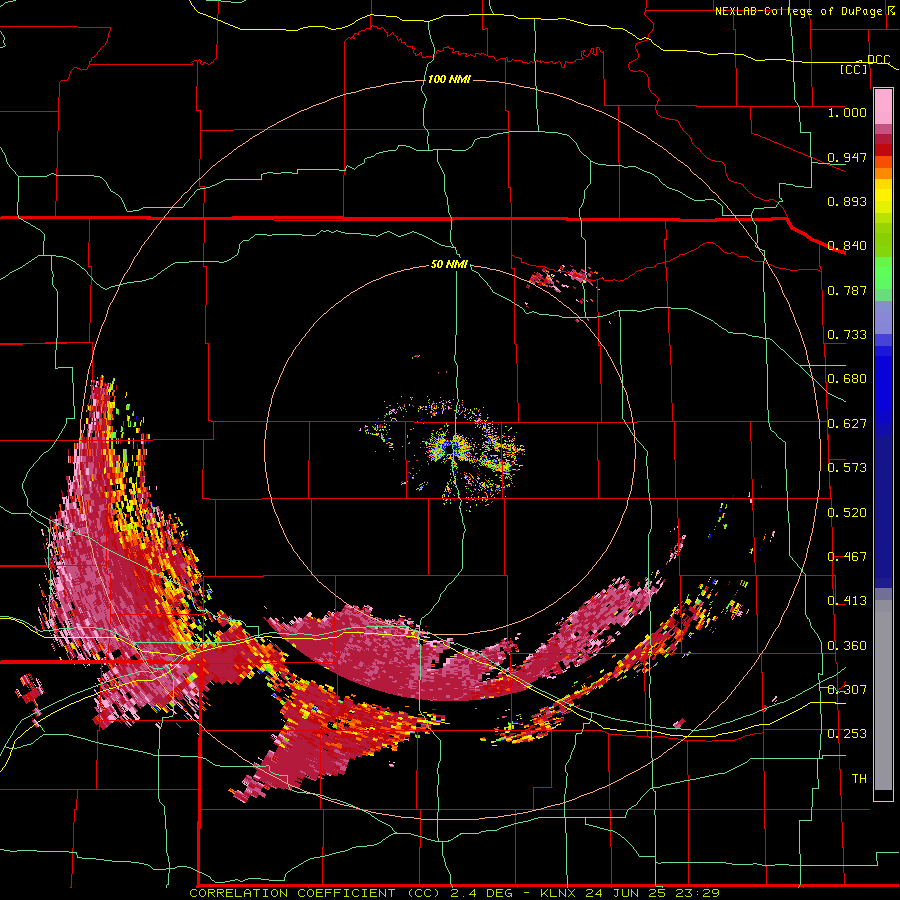
Task: Click the 100 NMI range ring label
Action: 449,79
